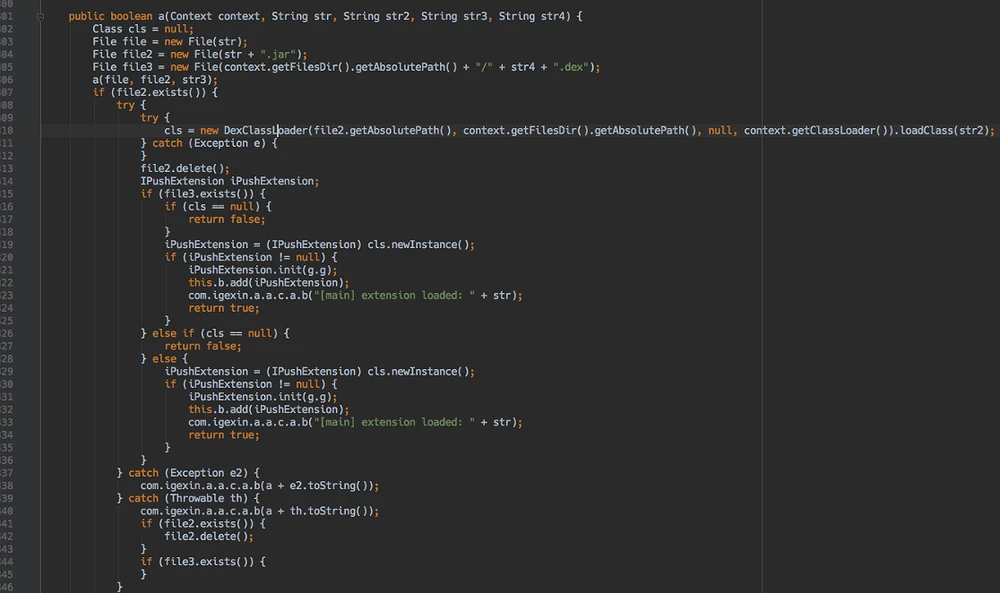1000x593 pixels.
Task: Click the ".jar" string literal
Action: click(285, 54)
